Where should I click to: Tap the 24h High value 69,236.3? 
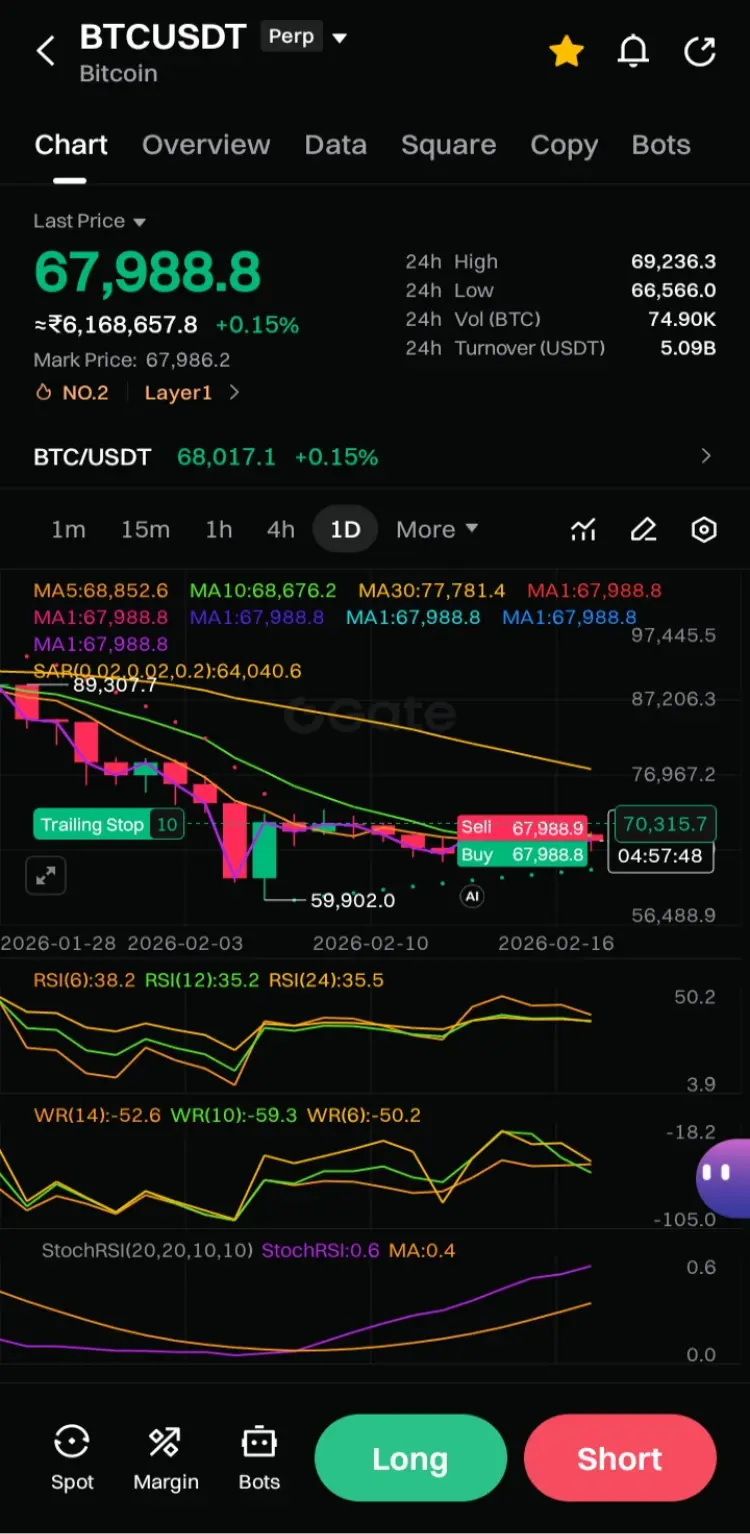coord(673,262)
